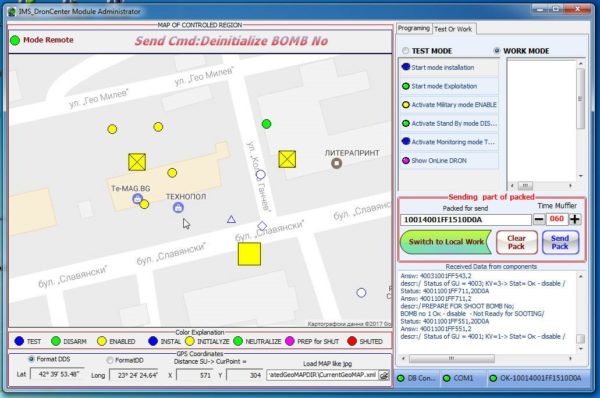Click the yellow ENABLED legend dot
Viewport: 600px width, 398px height.
102,341
